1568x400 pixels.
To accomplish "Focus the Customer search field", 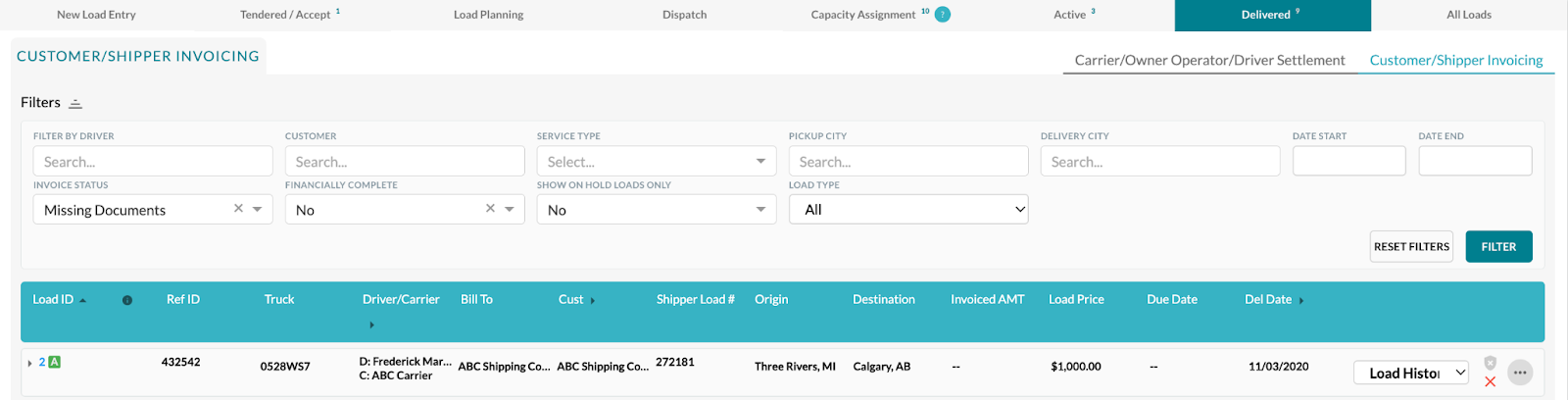I will pos(405,161).
